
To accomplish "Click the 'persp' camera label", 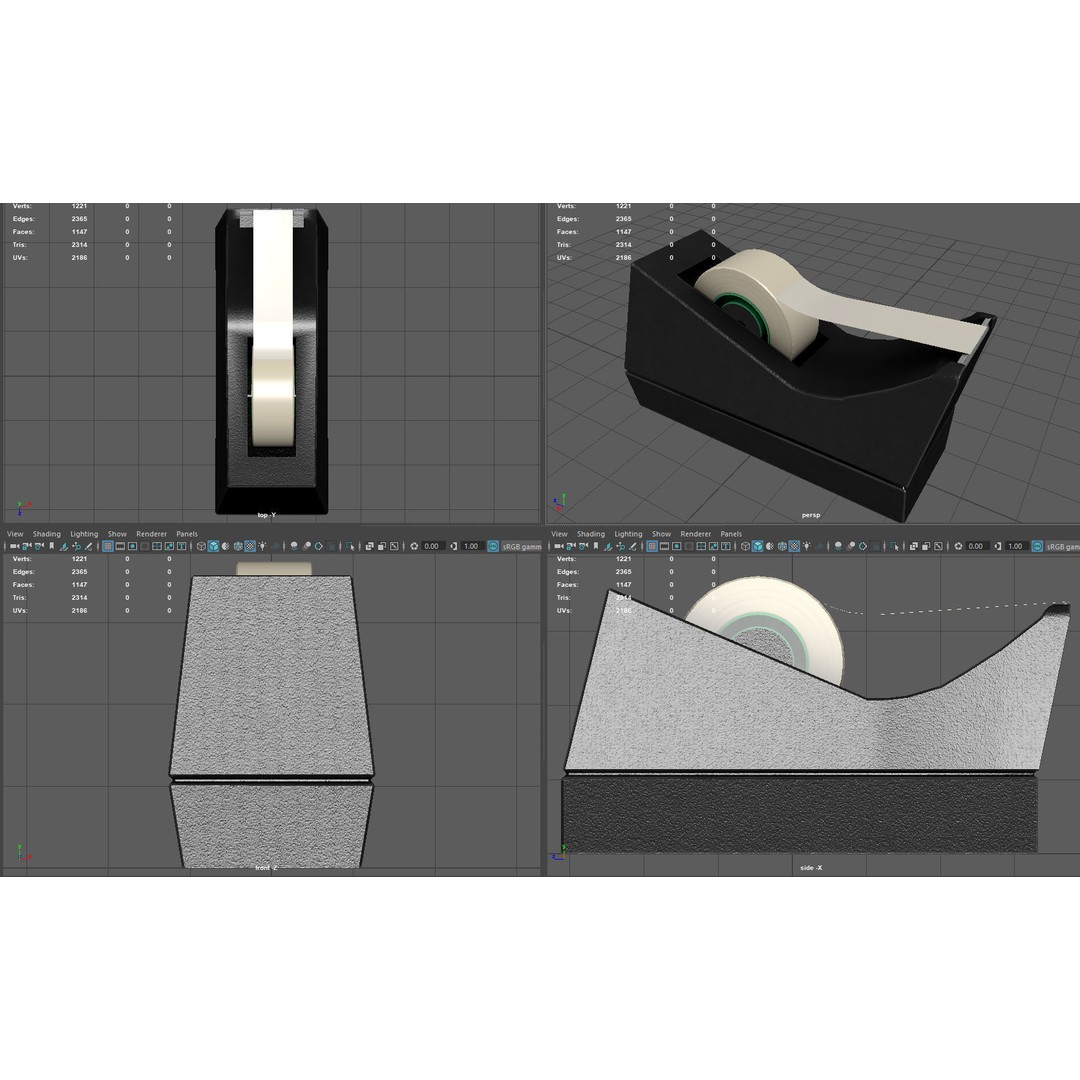I will coord(811,515).
